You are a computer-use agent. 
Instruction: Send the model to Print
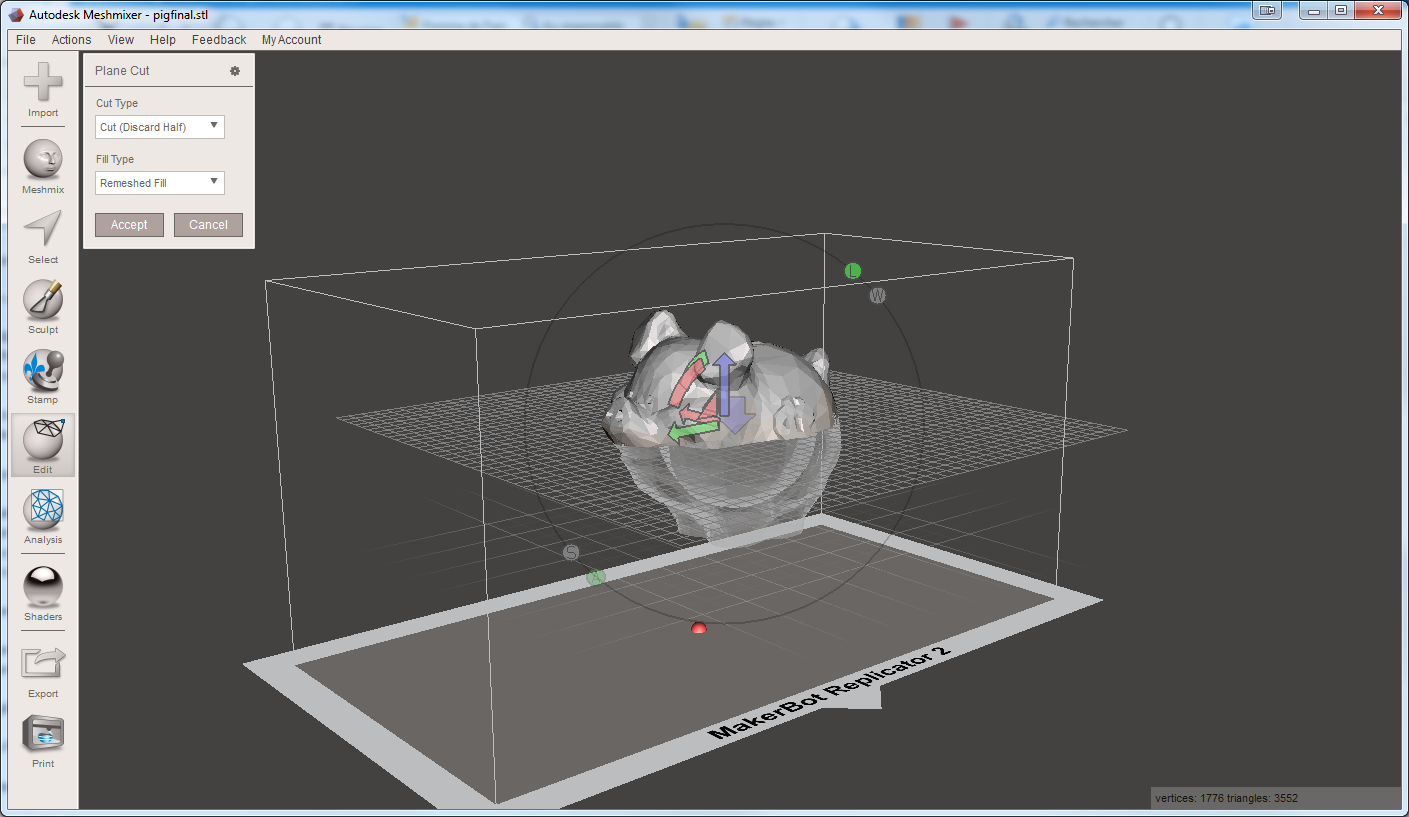coord(43,741)
